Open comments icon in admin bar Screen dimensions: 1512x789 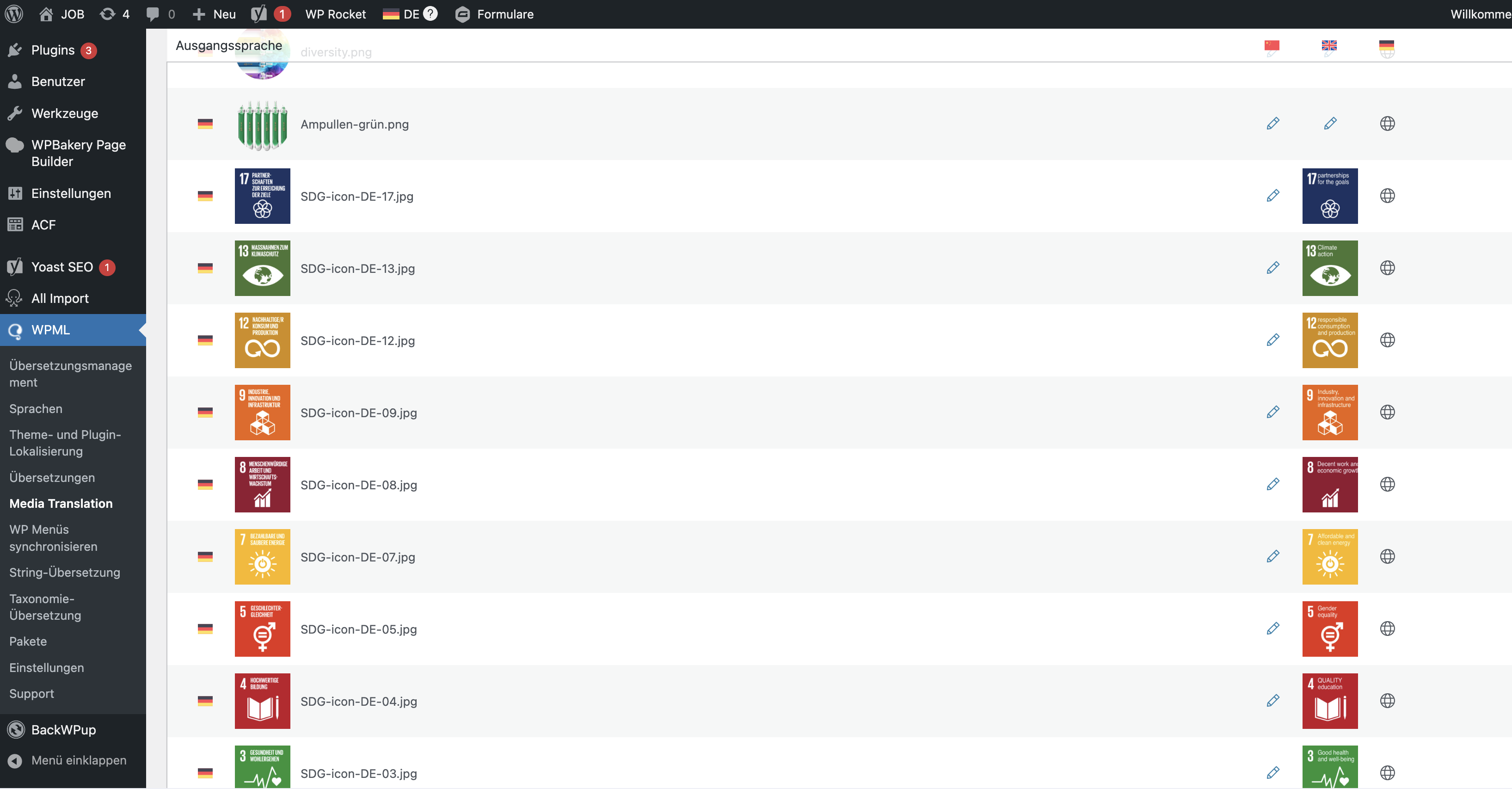tap(160, 14)
